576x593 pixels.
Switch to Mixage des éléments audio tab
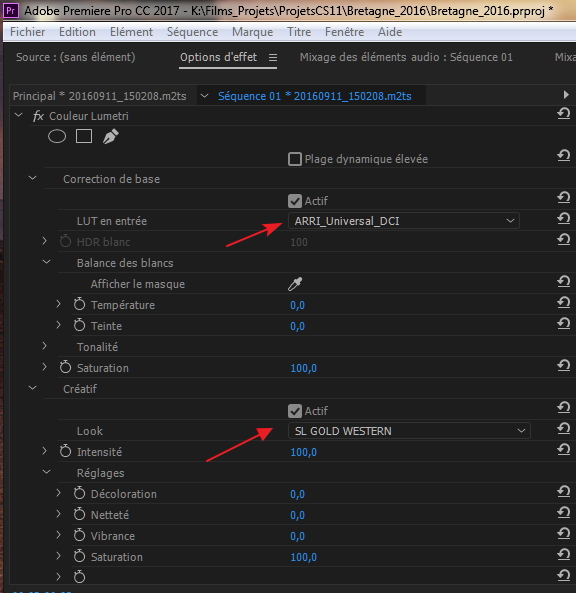406,57
